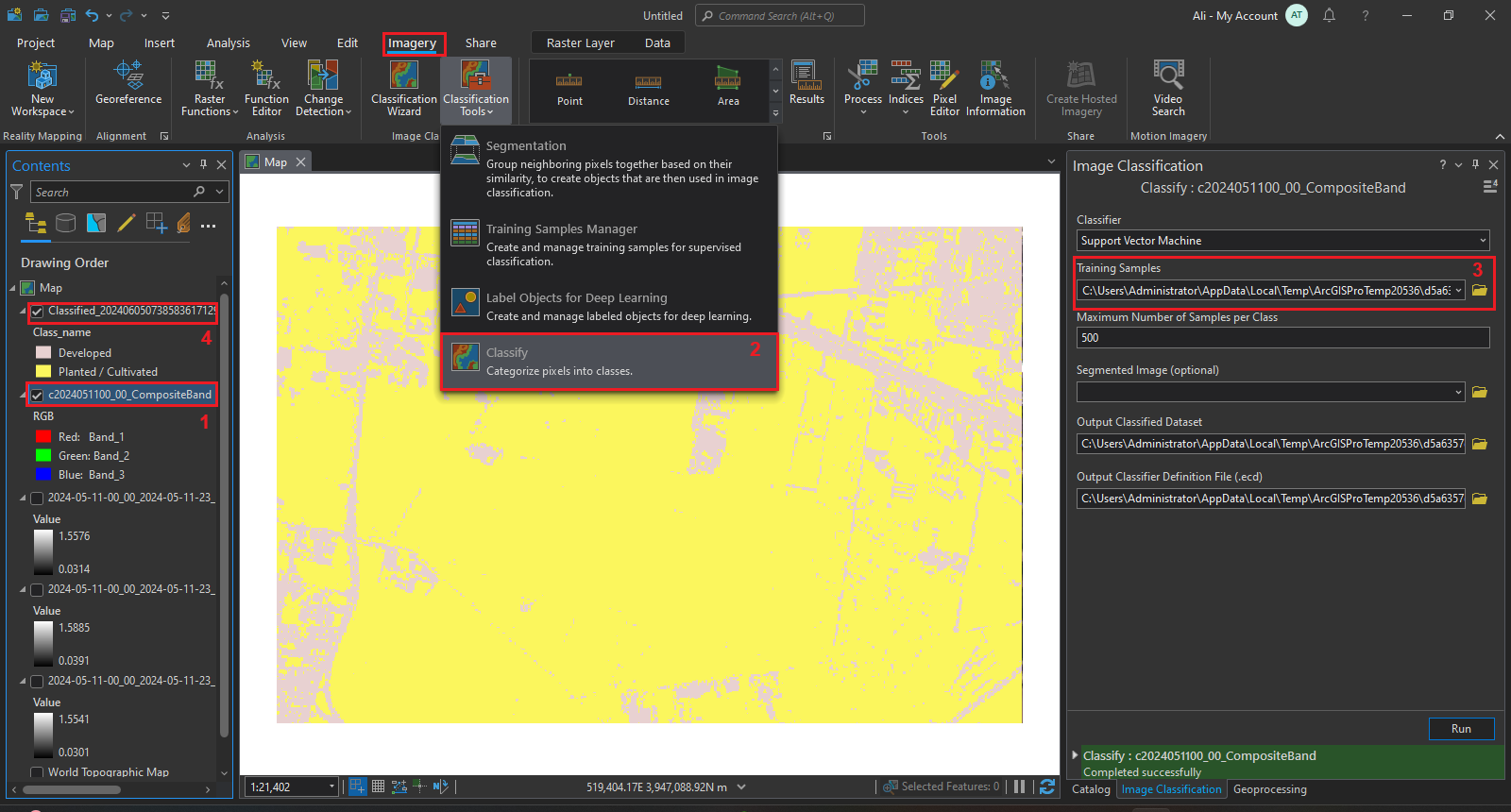The width and height of the screenshot is (1511, 812).
Task: Open the map scale dropdown
Action: (x=331, y=787)
